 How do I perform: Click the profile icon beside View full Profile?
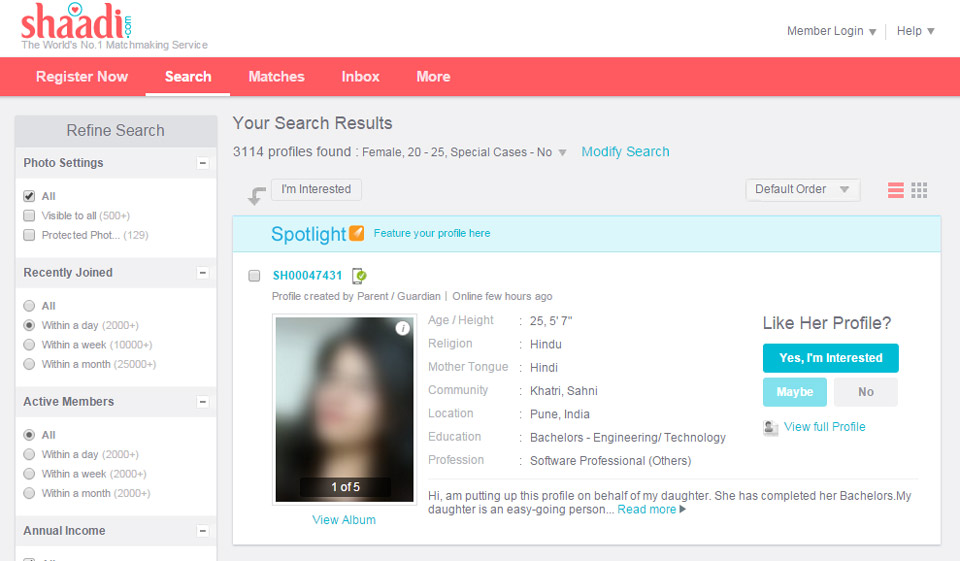pos(771,427)
